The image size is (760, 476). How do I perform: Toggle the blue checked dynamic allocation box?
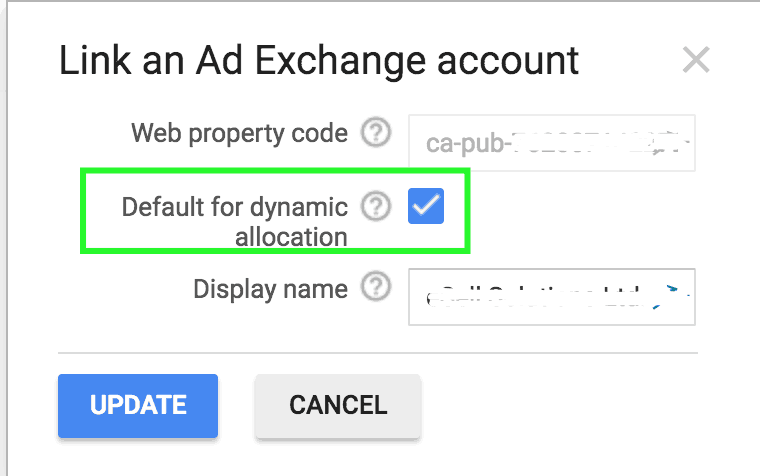pos(426,207)
